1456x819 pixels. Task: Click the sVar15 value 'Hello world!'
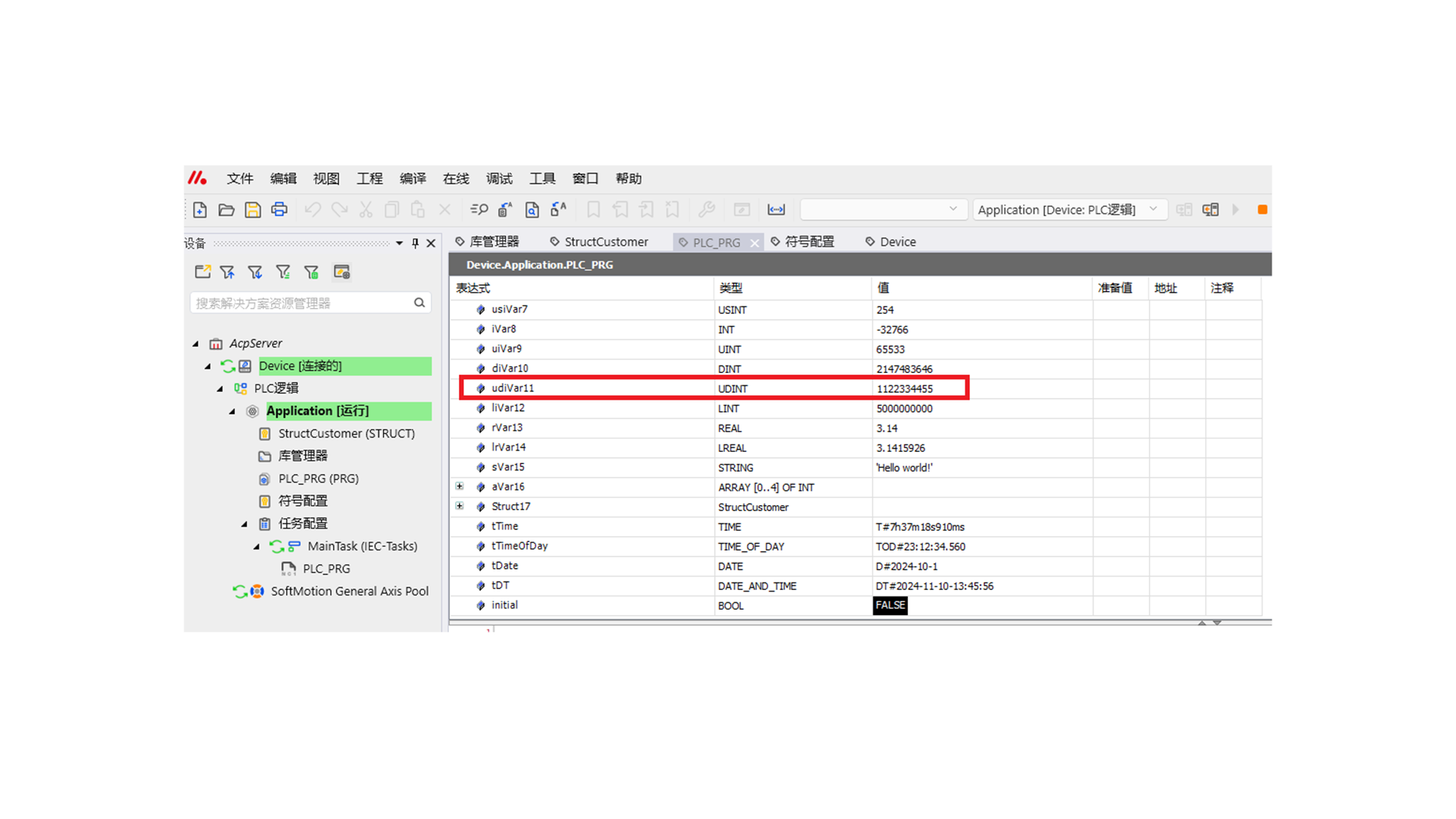tap(904, 468)
